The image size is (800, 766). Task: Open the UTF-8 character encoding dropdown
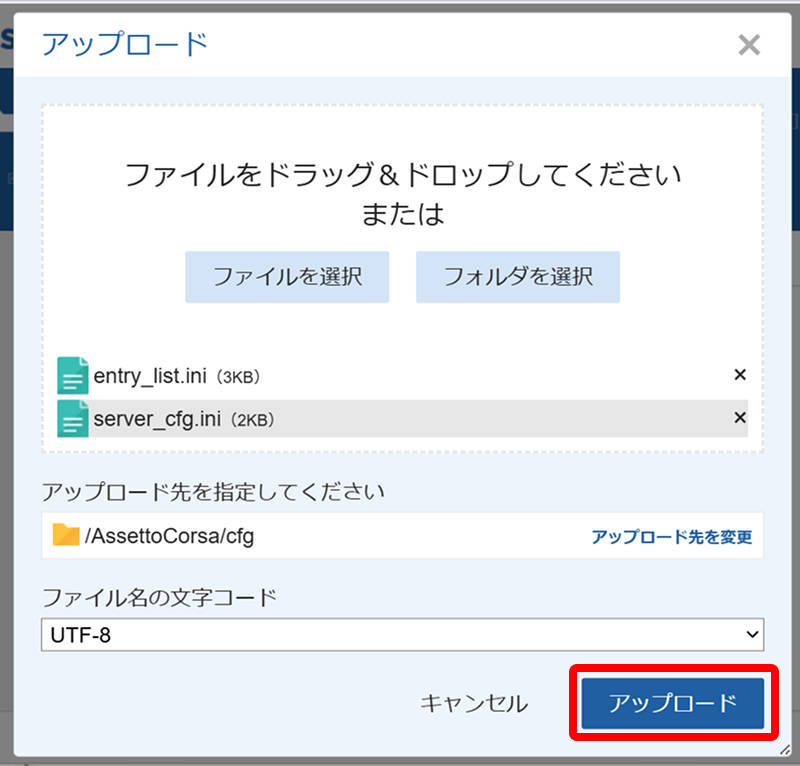400,634
